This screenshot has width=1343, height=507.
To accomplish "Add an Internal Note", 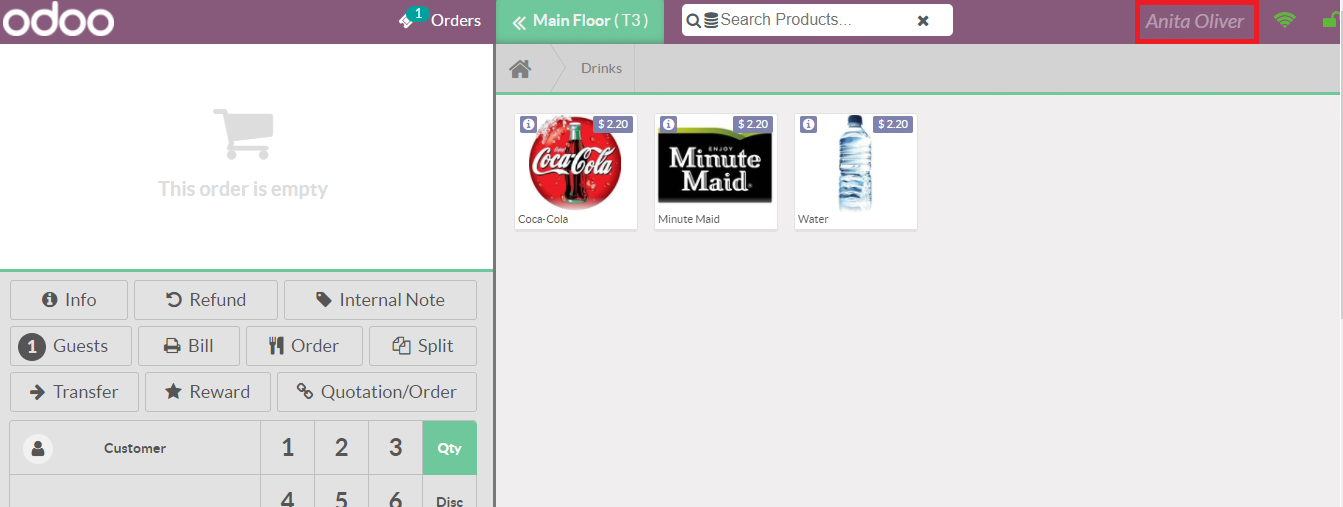I will pyautogui.click(x=380, y=300).
